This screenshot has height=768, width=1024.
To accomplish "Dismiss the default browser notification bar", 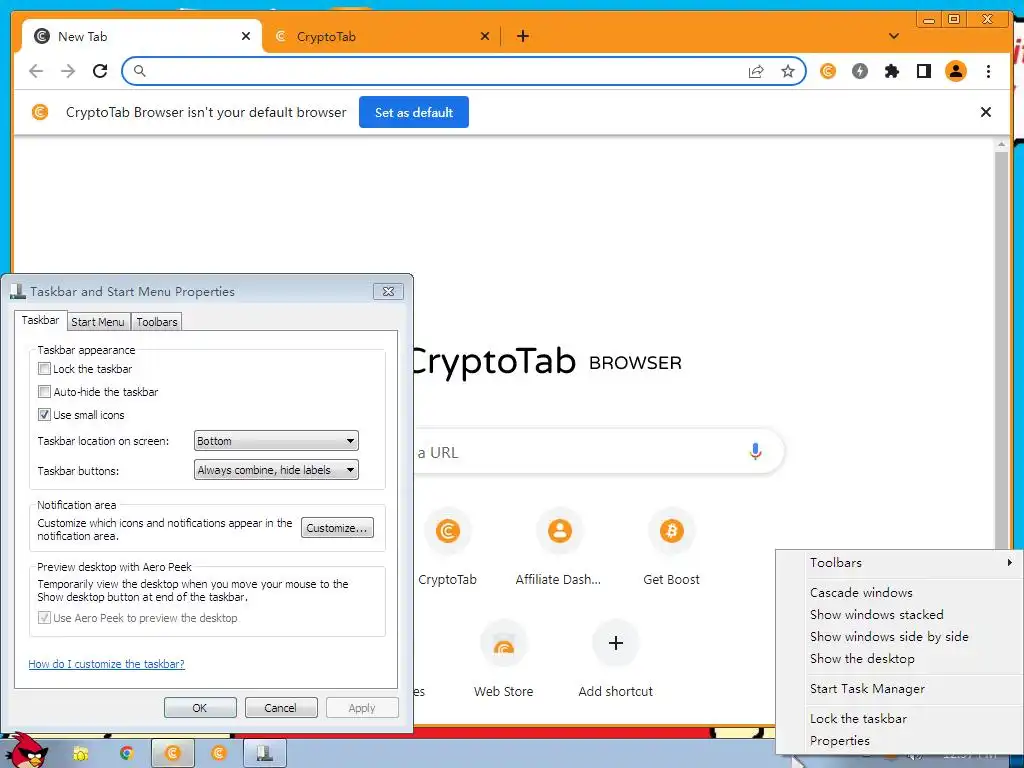I will pyautogui.click(x=985, y=112).
